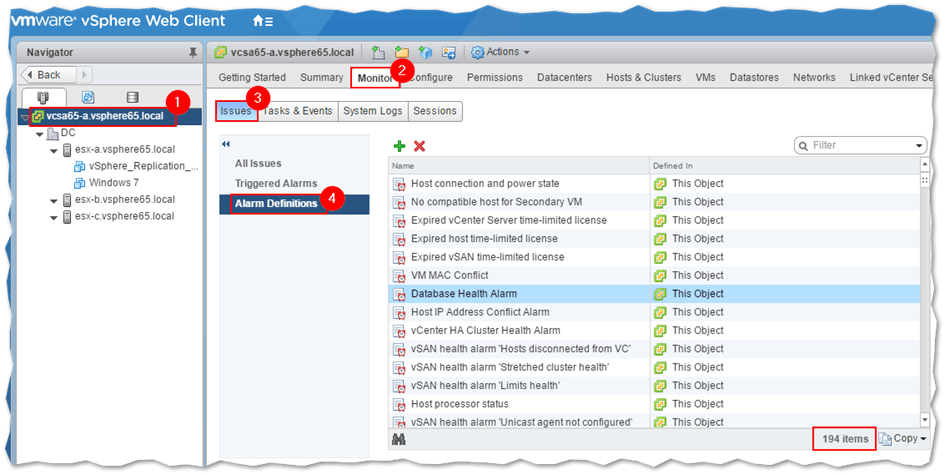Click the user card with arrow toolbar icon

[x=449, y=52]
